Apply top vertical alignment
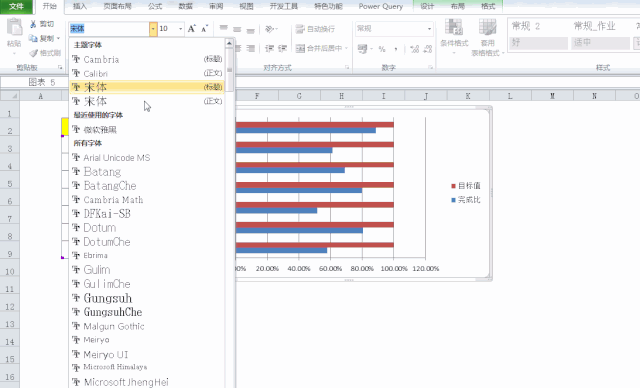 (x=223, y=29)
